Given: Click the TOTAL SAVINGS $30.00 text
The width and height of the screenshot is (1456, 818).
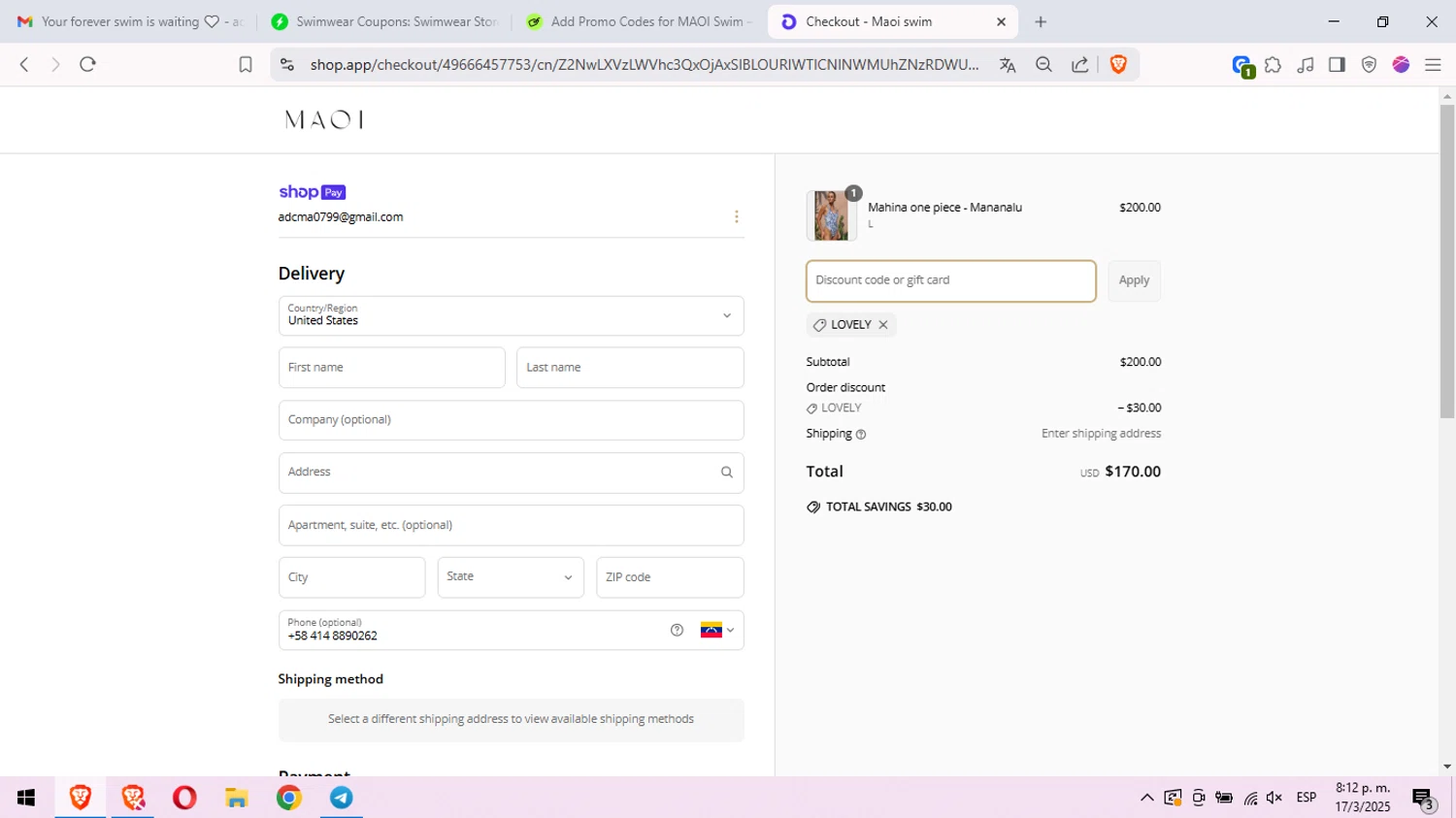Looking at the screenshot, I should point(889,507).
